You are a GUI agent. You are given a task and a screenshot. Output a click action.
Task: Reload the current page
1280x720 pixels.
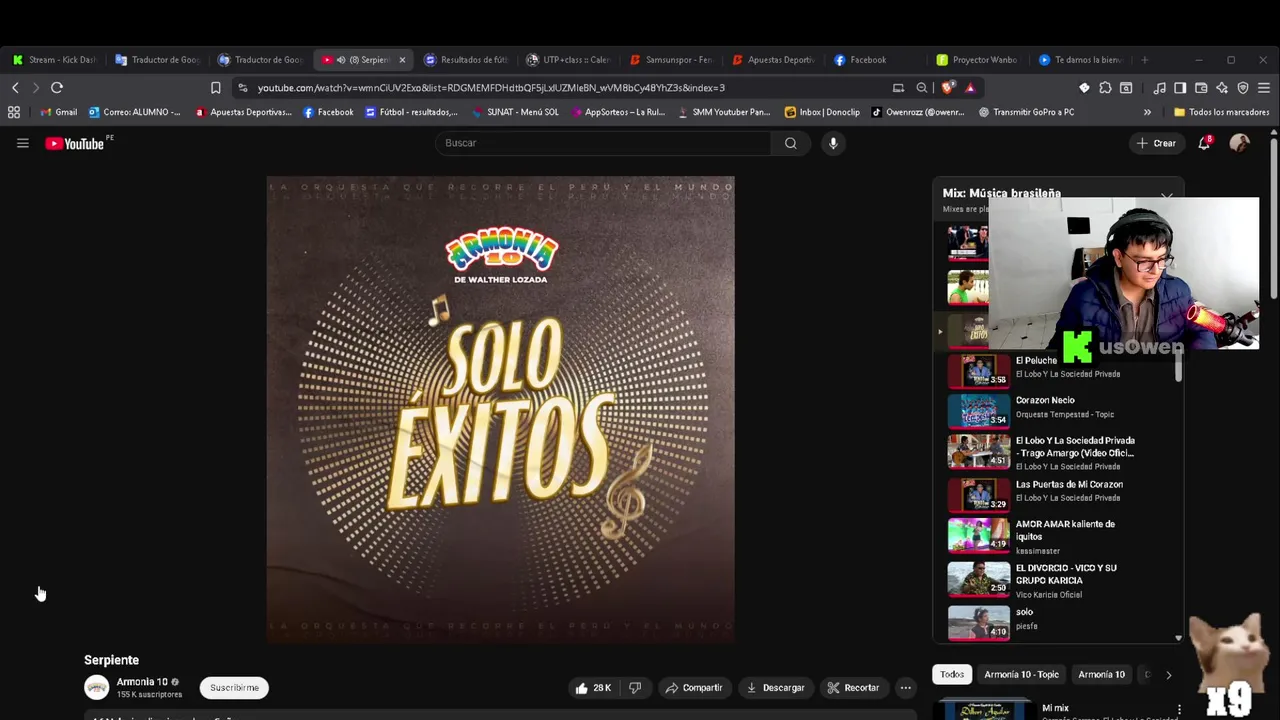tap(57, 87)
